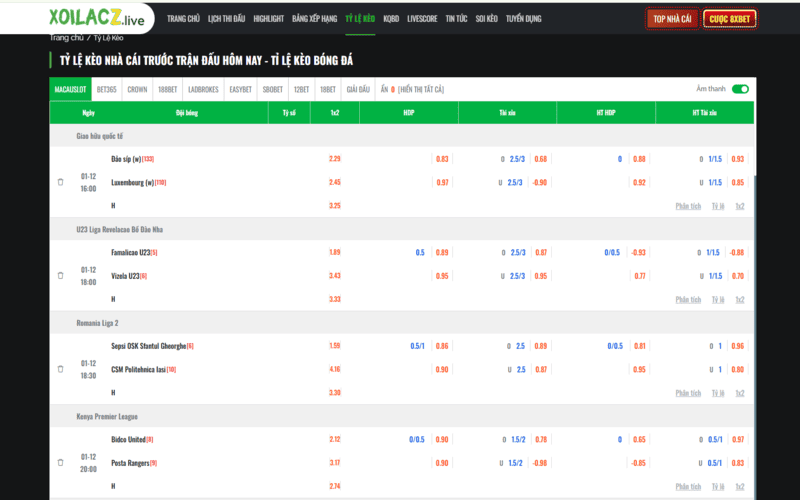Viewport: 800px width, 500px height.
Task: Click Tỷ lệ link under Famalicao U23 match
Action: click(717, 299)
